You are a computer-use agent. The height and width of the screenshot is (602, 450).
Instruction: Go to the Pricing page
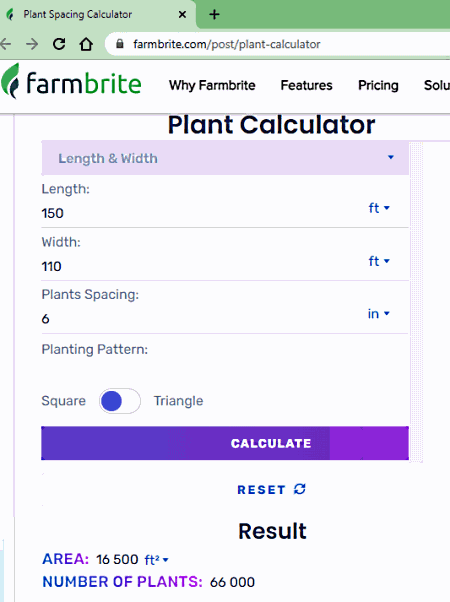pyautogui.click(x=378, y=85)
